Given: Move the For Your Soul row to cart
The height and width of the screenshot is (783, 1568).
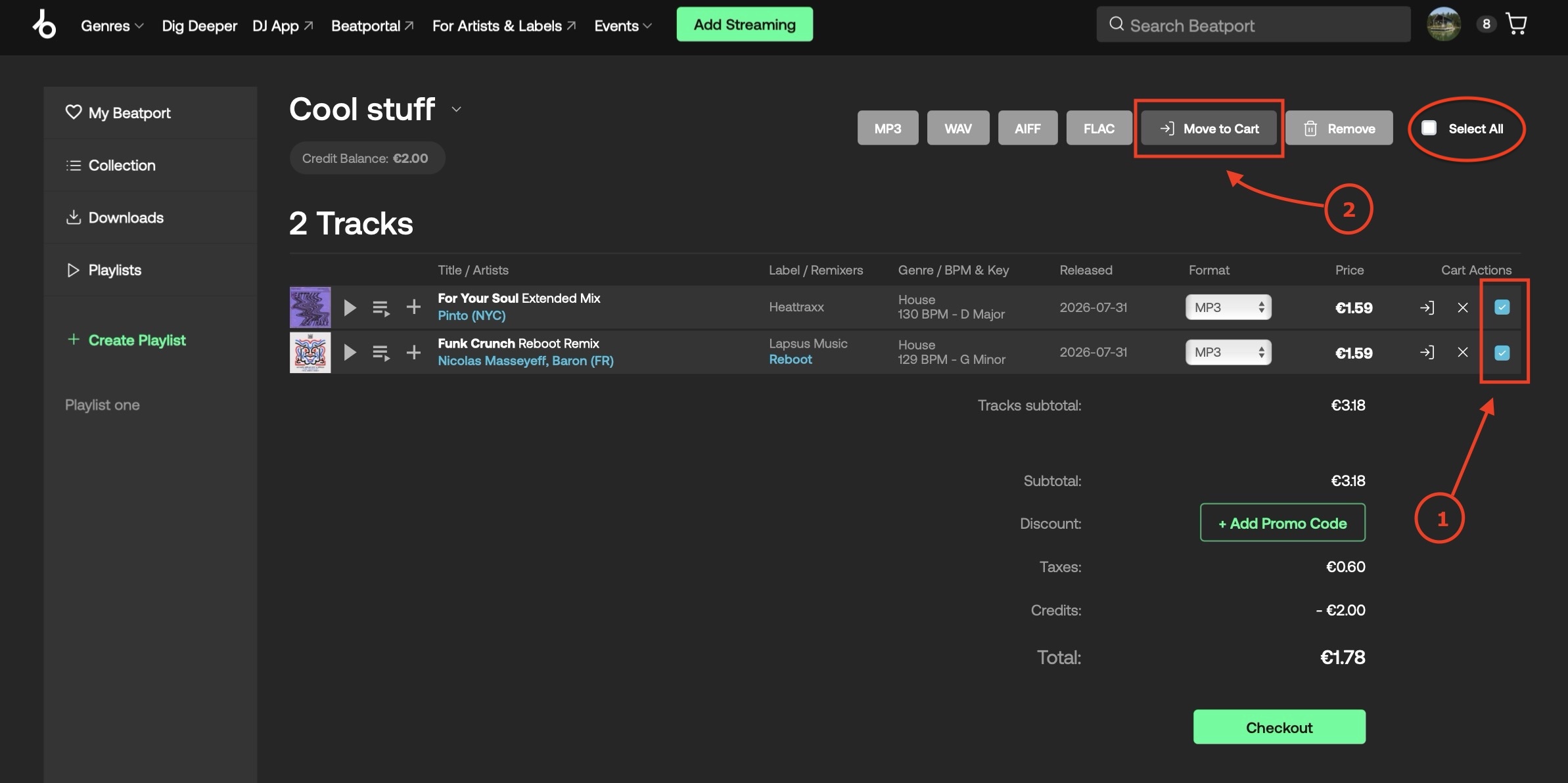Looking at the screenshot, I should click(x=1427, y=307).
